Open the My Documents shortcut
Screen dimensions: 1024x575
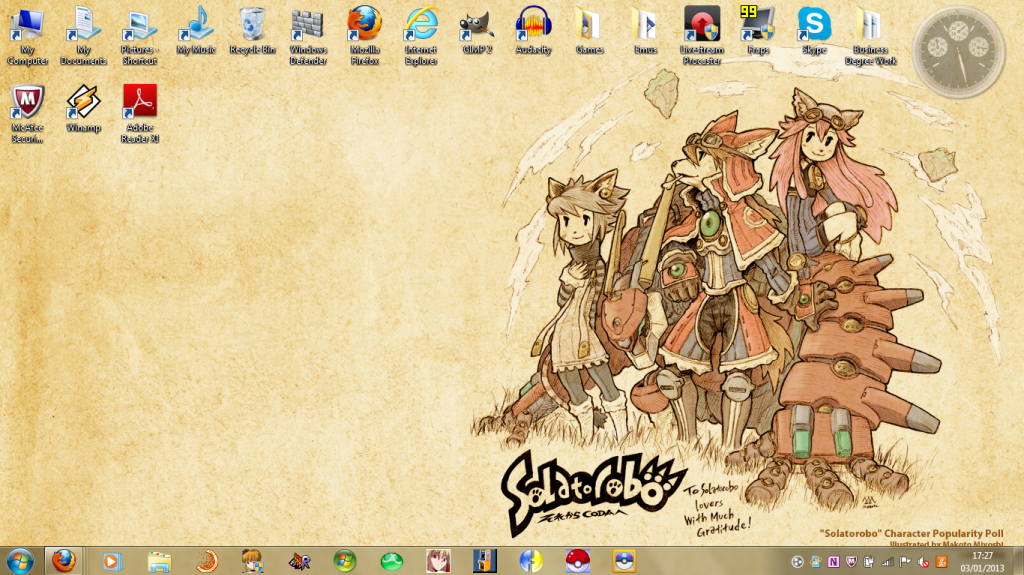click(84, 37)
